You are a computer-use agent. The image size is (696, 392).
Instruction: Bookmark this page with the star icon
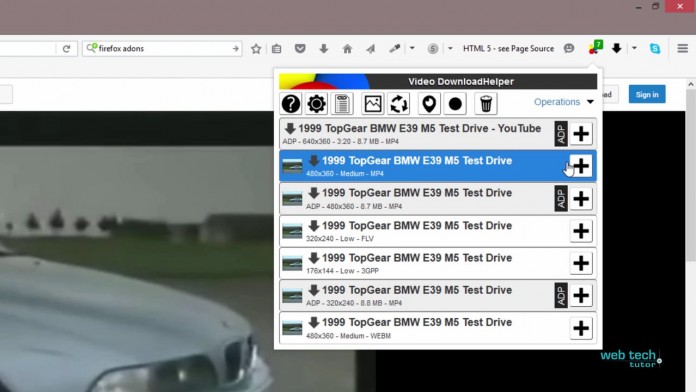(256, 49)
